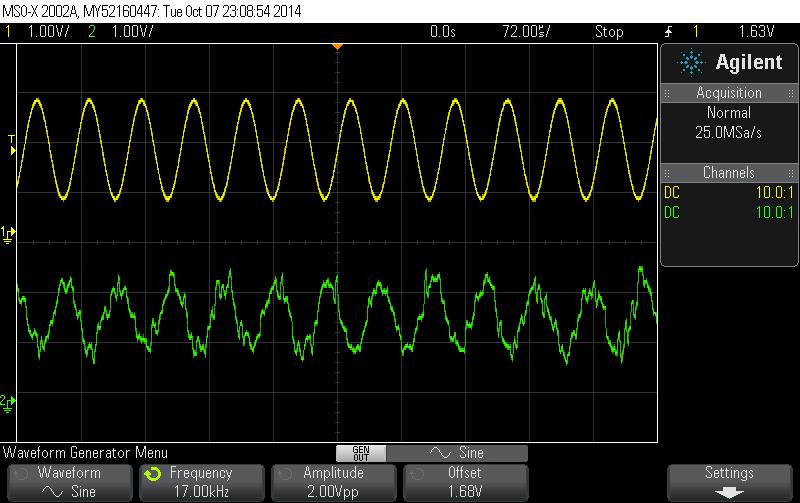Click the Acquisition panel header
Image resolution: width=800 pixels, height=503 pixels.
pyautogui.click(x=730, y=93)
